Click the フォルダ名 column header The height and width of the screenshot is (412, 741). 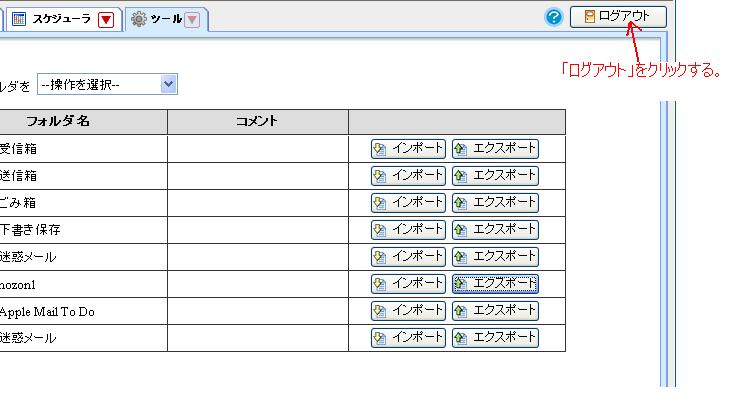coord(58,121)
